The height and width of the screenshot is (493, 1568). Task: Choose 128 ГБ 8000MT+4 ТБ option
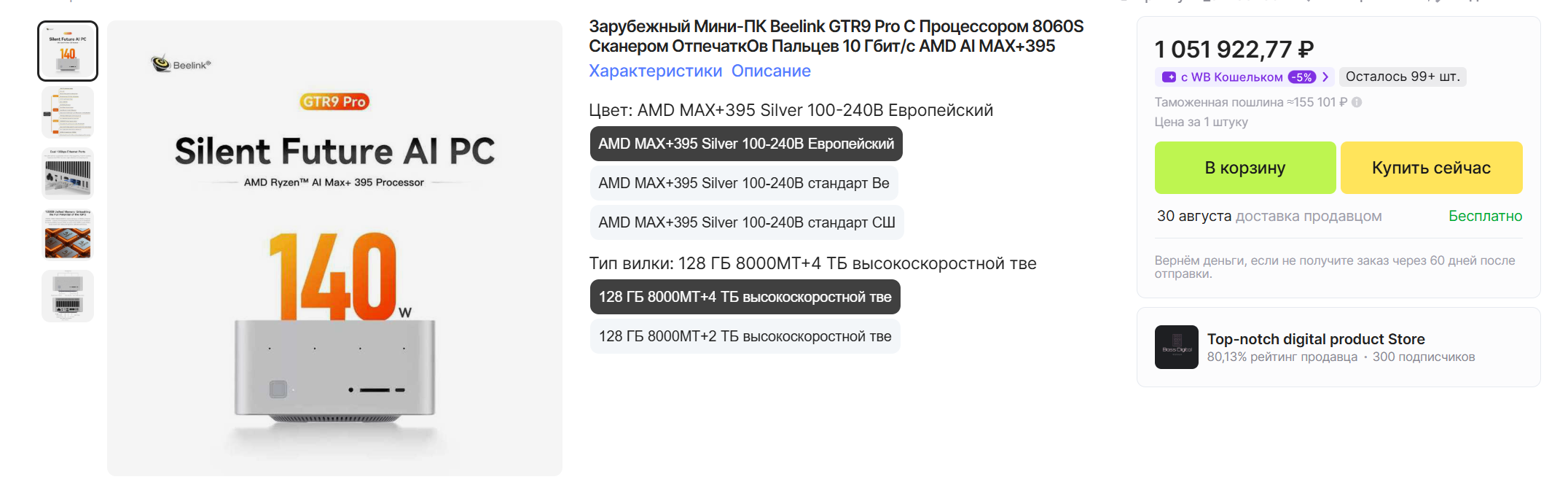click(745, 297)
